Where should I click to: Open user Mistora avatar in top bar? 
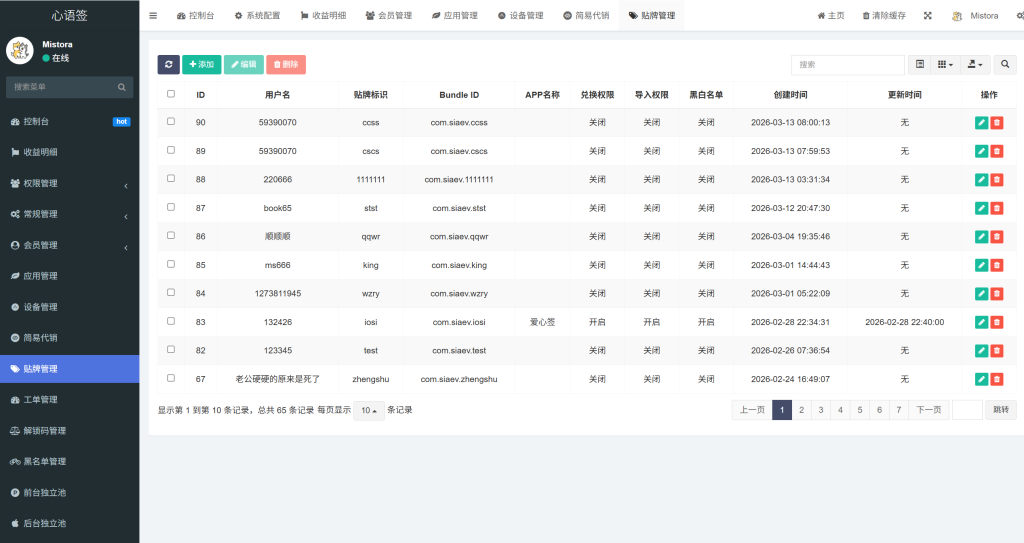pyautogui.click(x=957, y=16)
